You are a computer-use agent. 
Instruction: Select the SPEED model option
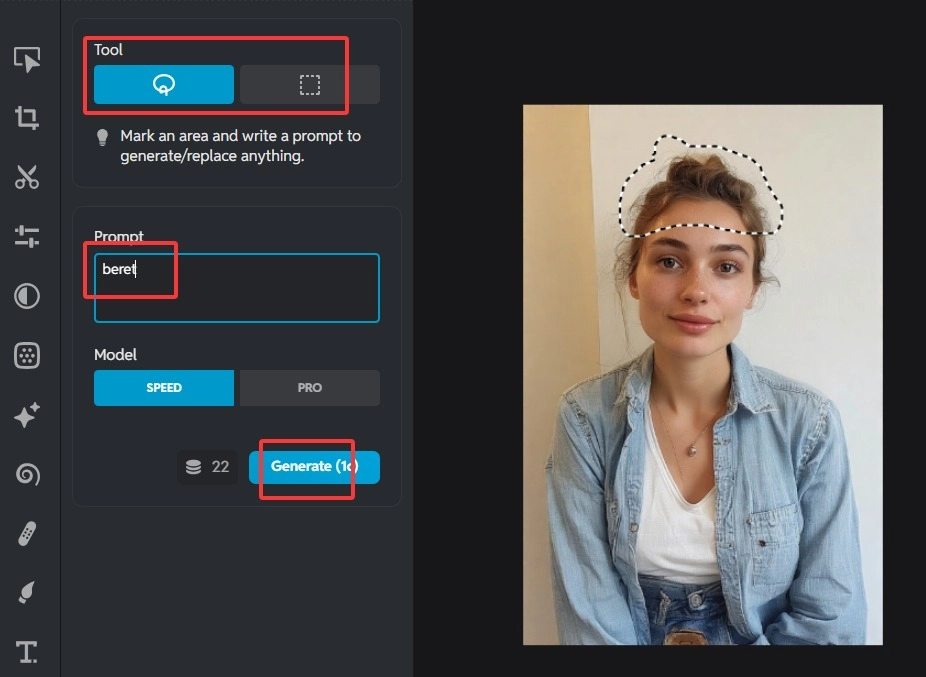(163, 387)
